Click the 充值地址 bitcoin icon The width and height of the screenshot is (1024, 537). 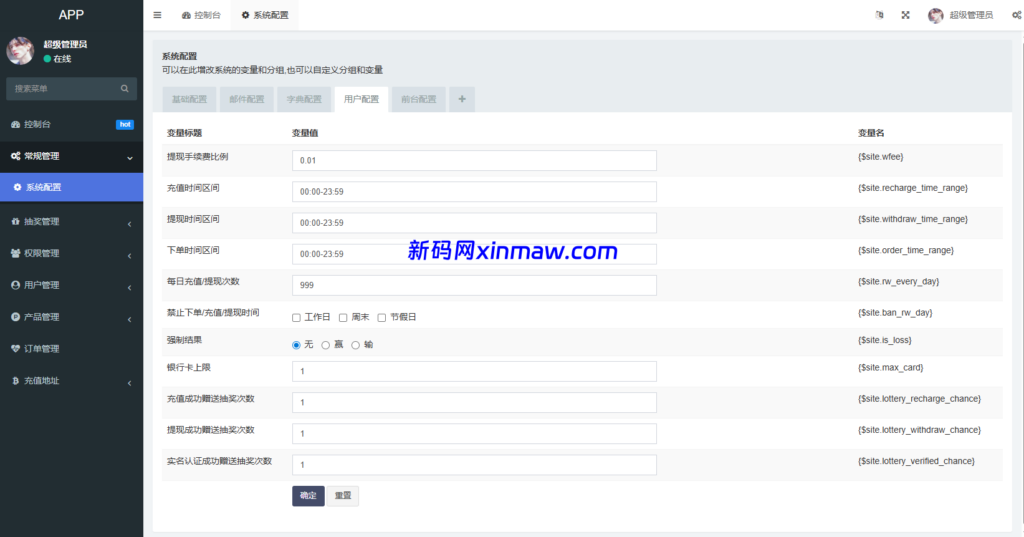[x=16, y=381]
